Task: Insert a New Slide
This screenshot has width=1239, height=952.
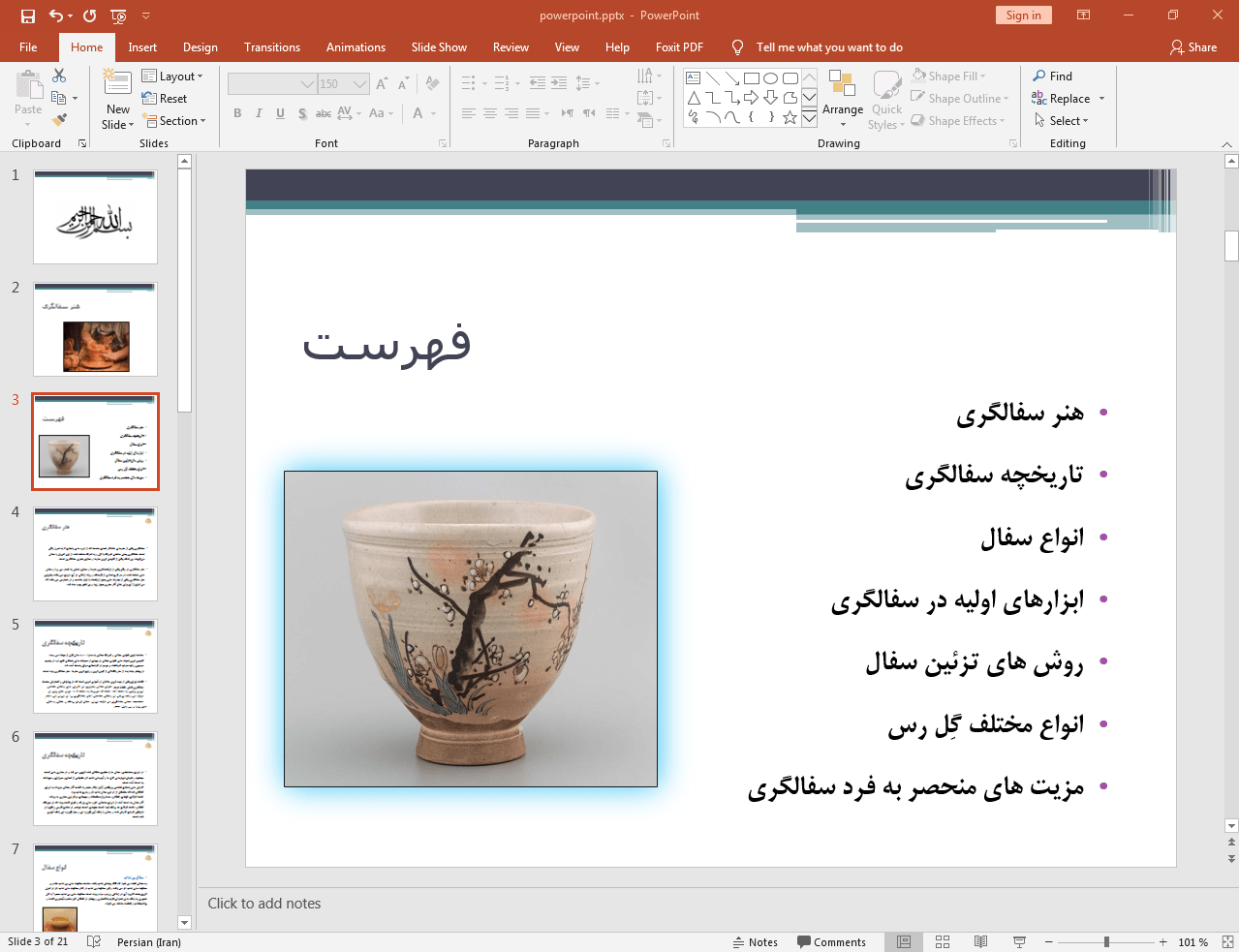Action: [118, 100]
